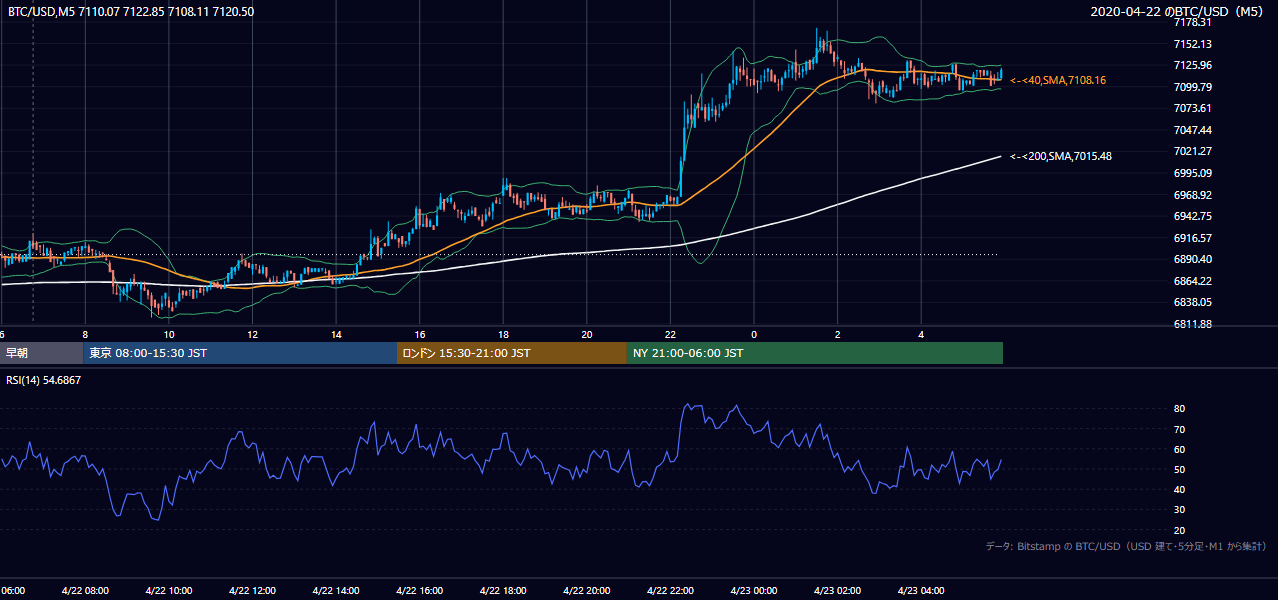Click hour tick 22 under price chart
The image size is (1278, 600).
click(x=670, y=334)
